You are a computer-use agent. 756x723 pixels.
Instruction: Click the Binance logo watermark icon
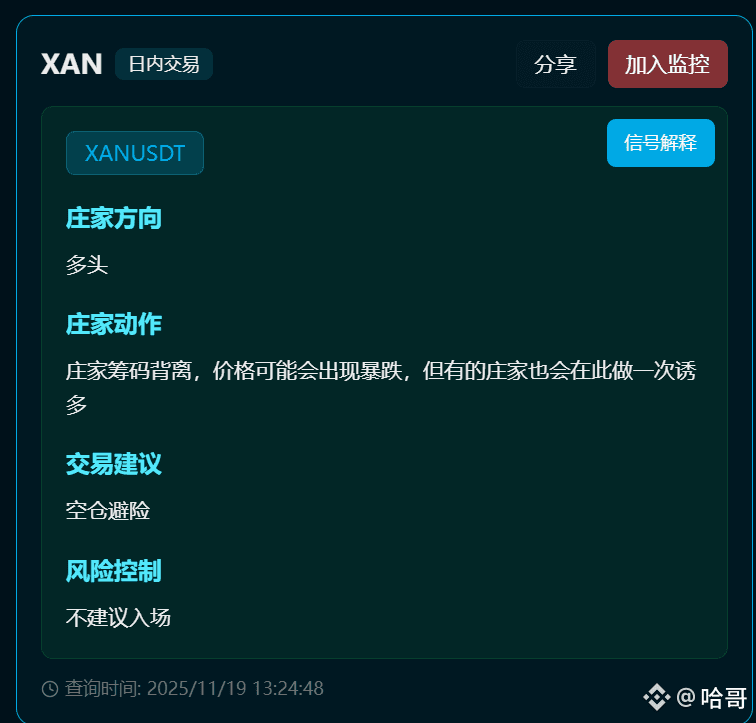[656, 697]
